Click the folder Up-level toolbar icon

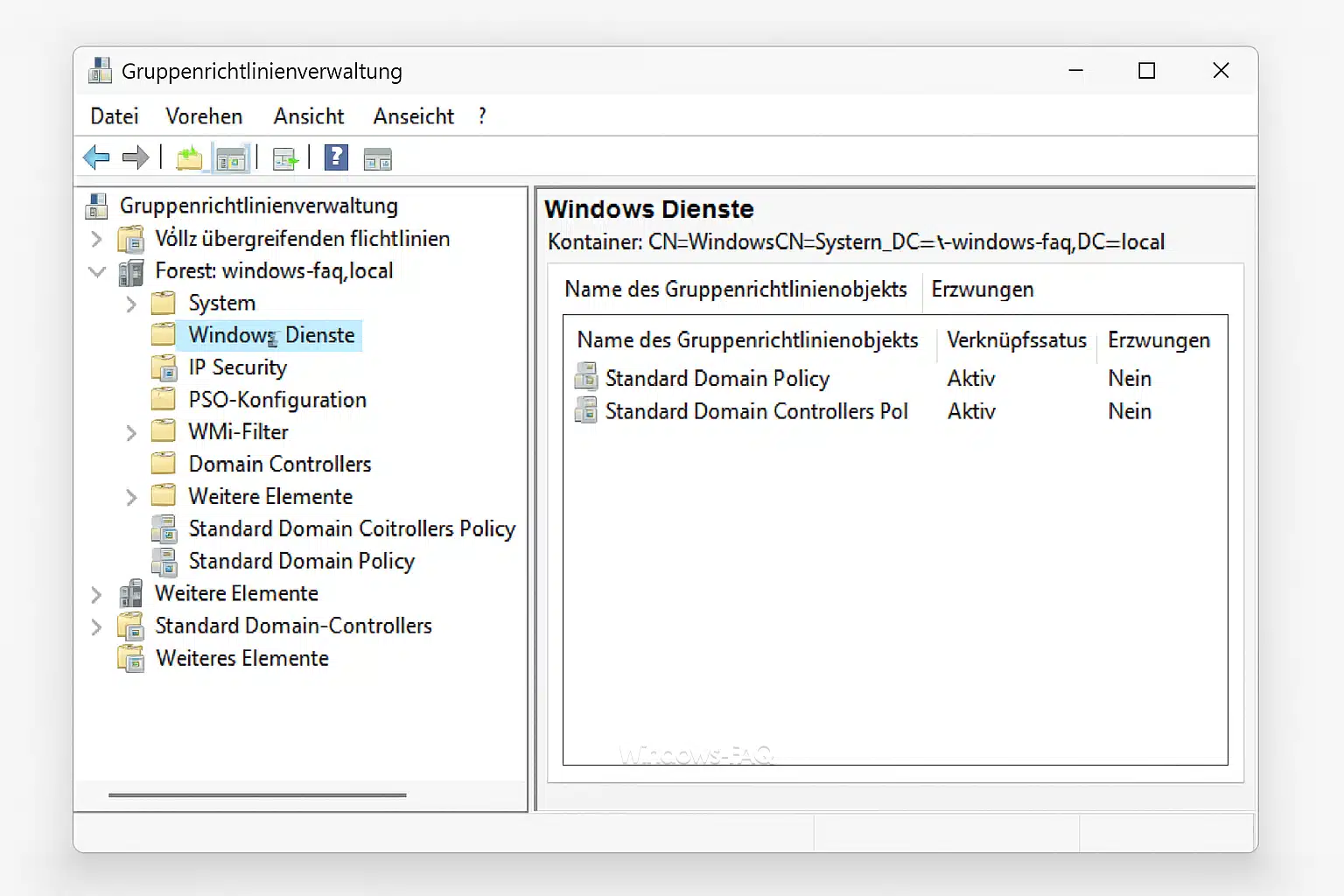pyautogui.click(x=189, y=158)
